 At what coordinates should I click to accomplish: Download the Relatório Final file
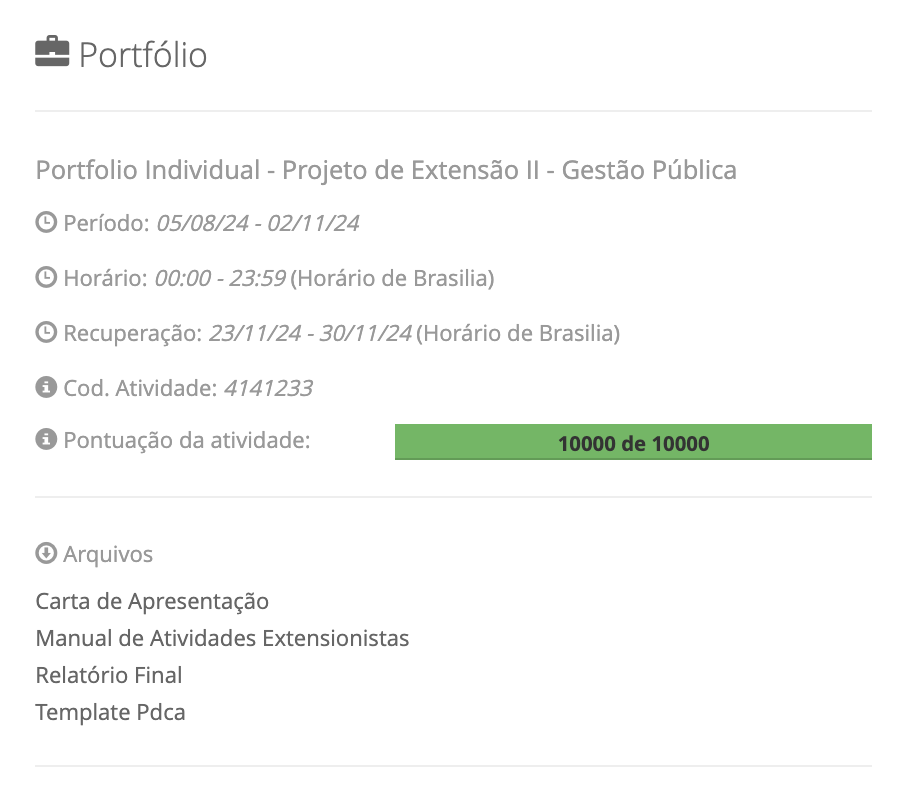[x=109, y=675]
